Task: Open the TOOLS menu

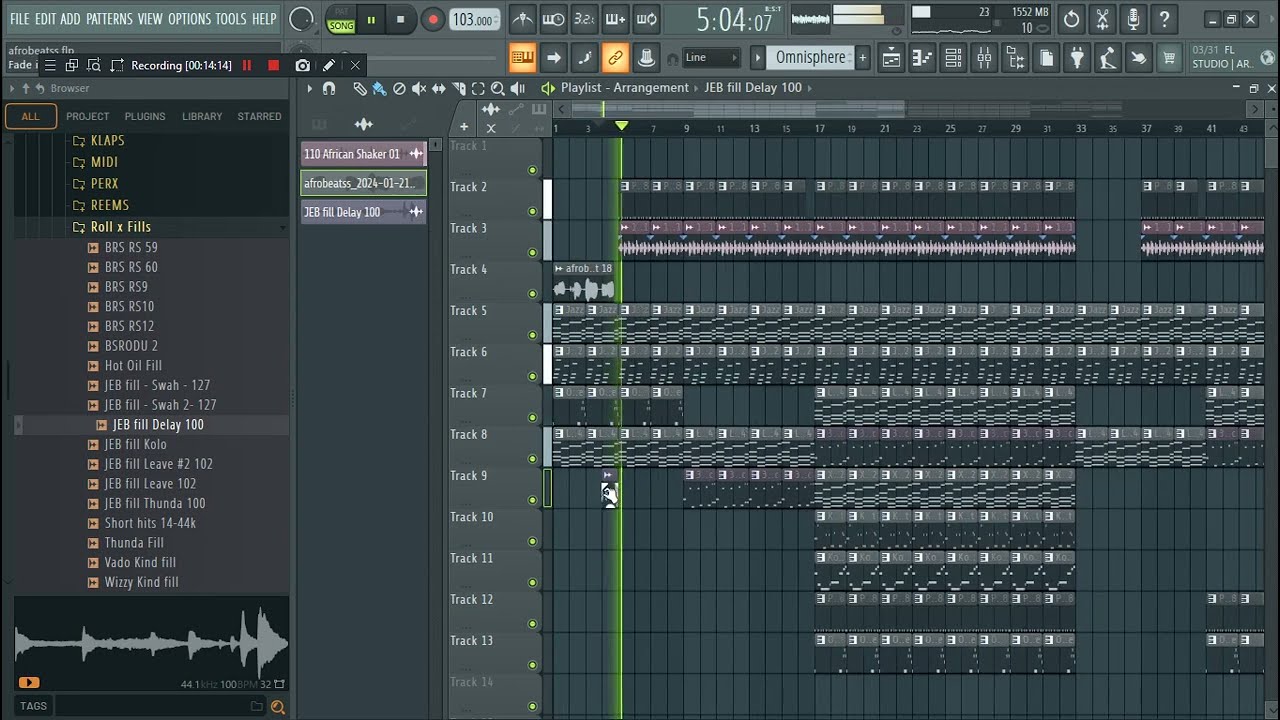Action: pyautogui.click(x=231, y=19)
